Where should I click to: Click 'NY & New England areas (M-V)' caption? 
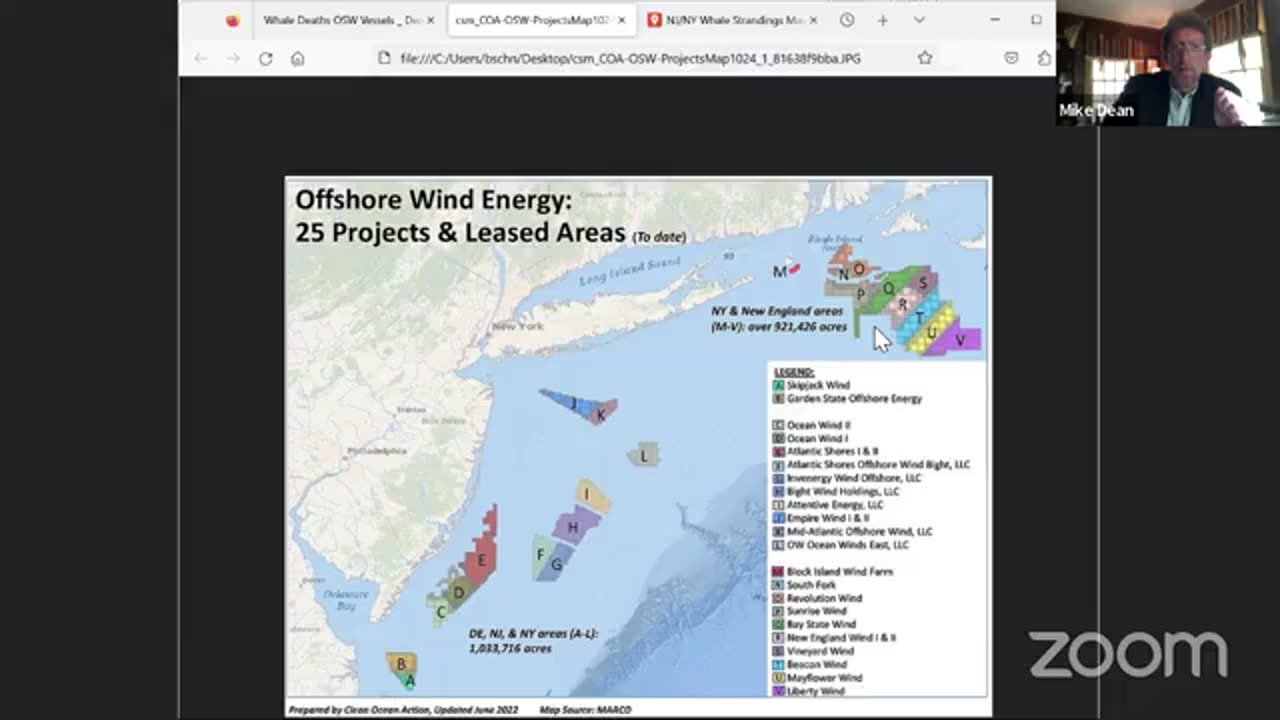[x=779, y=319]
